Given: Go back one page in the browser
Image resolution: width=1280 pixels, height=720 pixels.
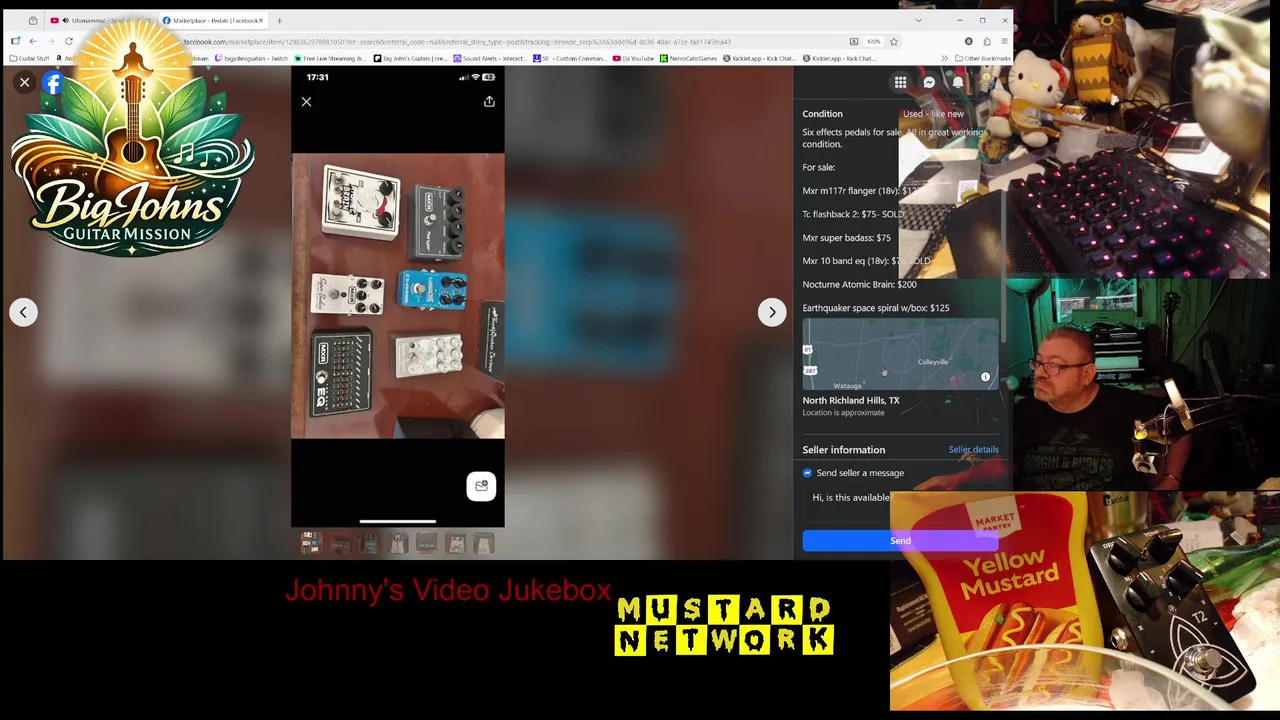Looking at the screenshot, I should (x=32, y=41).
